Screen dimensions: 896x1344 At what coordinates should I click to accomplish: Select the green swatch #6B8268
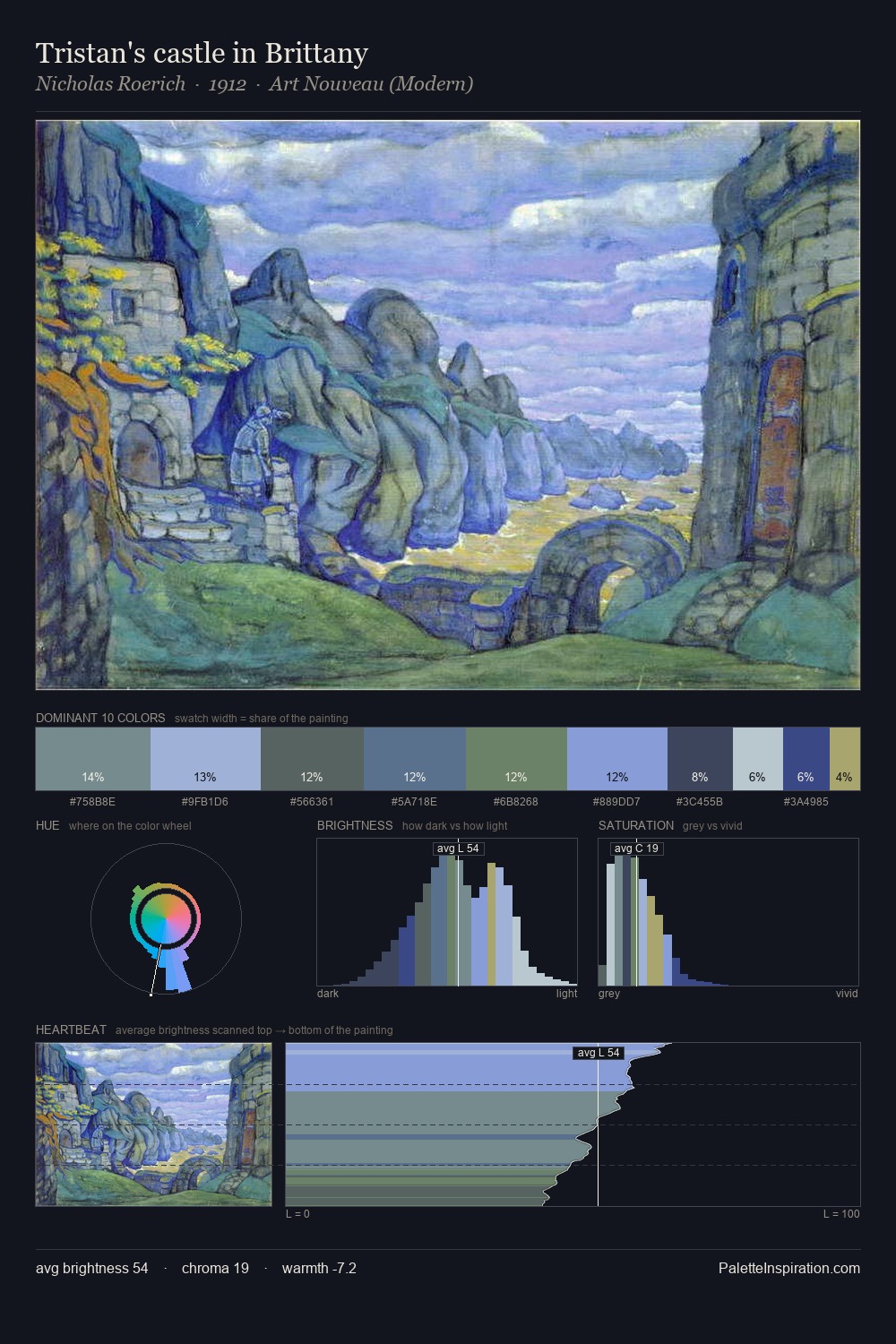(x=516, y=759)
